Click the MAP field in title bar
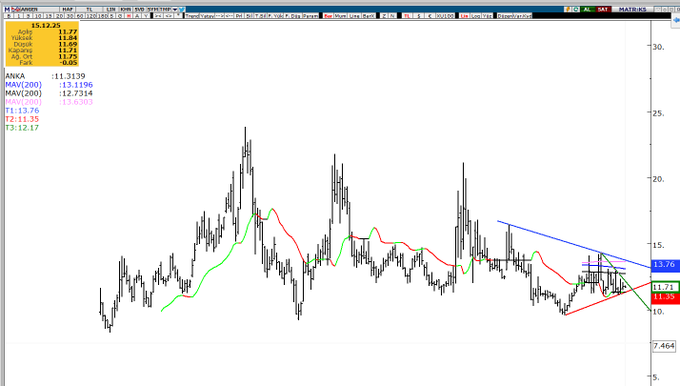 (x=67, y=9)
